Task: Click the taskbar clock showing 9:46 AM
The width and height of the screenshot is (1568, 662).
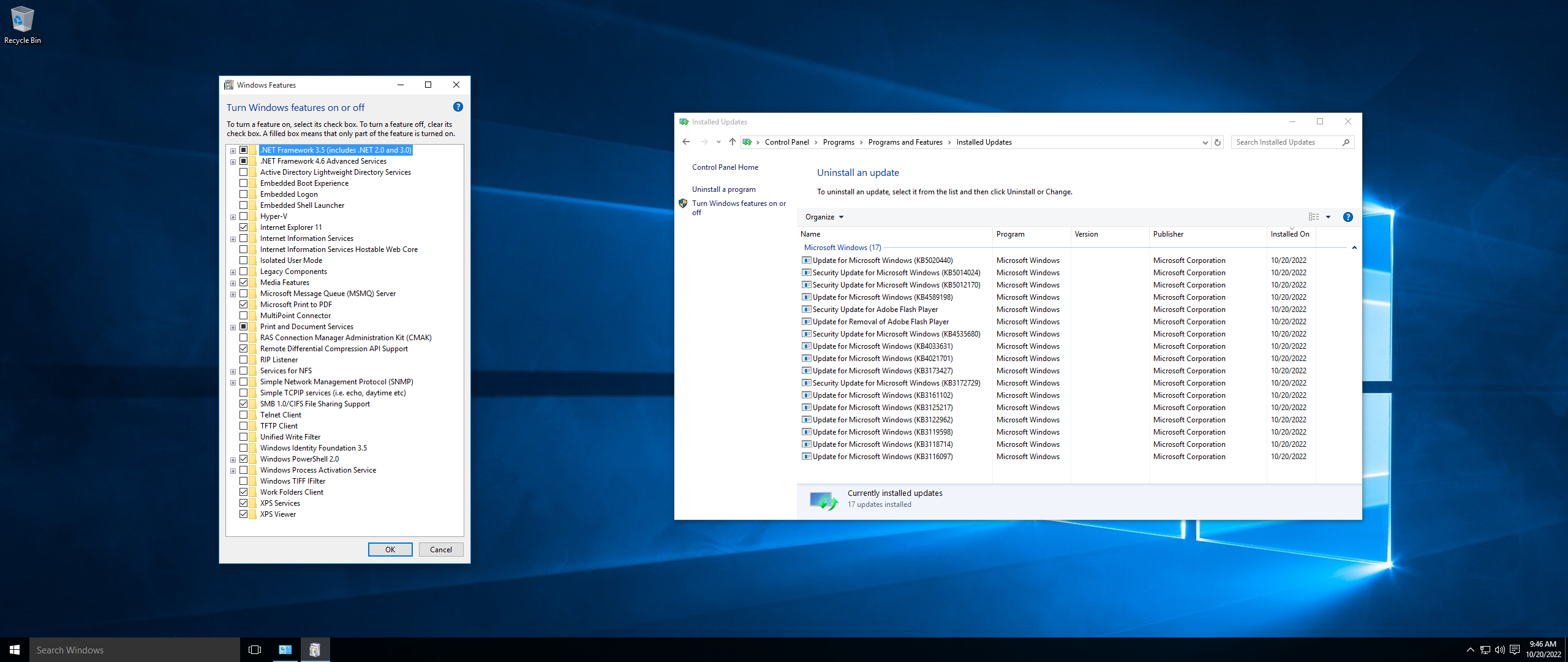Action: tap(1543, 650)
